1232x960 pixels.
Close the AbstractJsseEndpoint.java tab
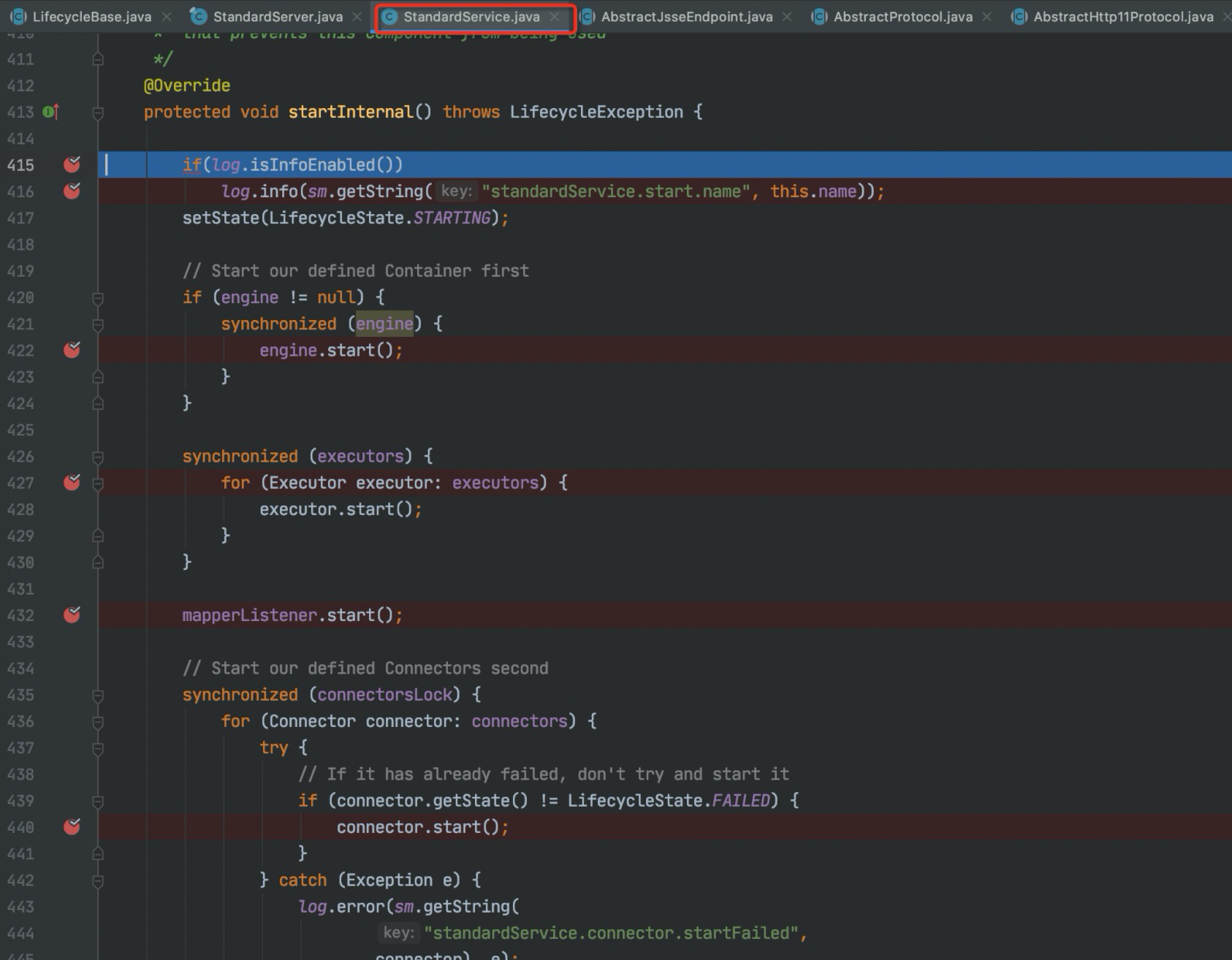tap(787, 16)
